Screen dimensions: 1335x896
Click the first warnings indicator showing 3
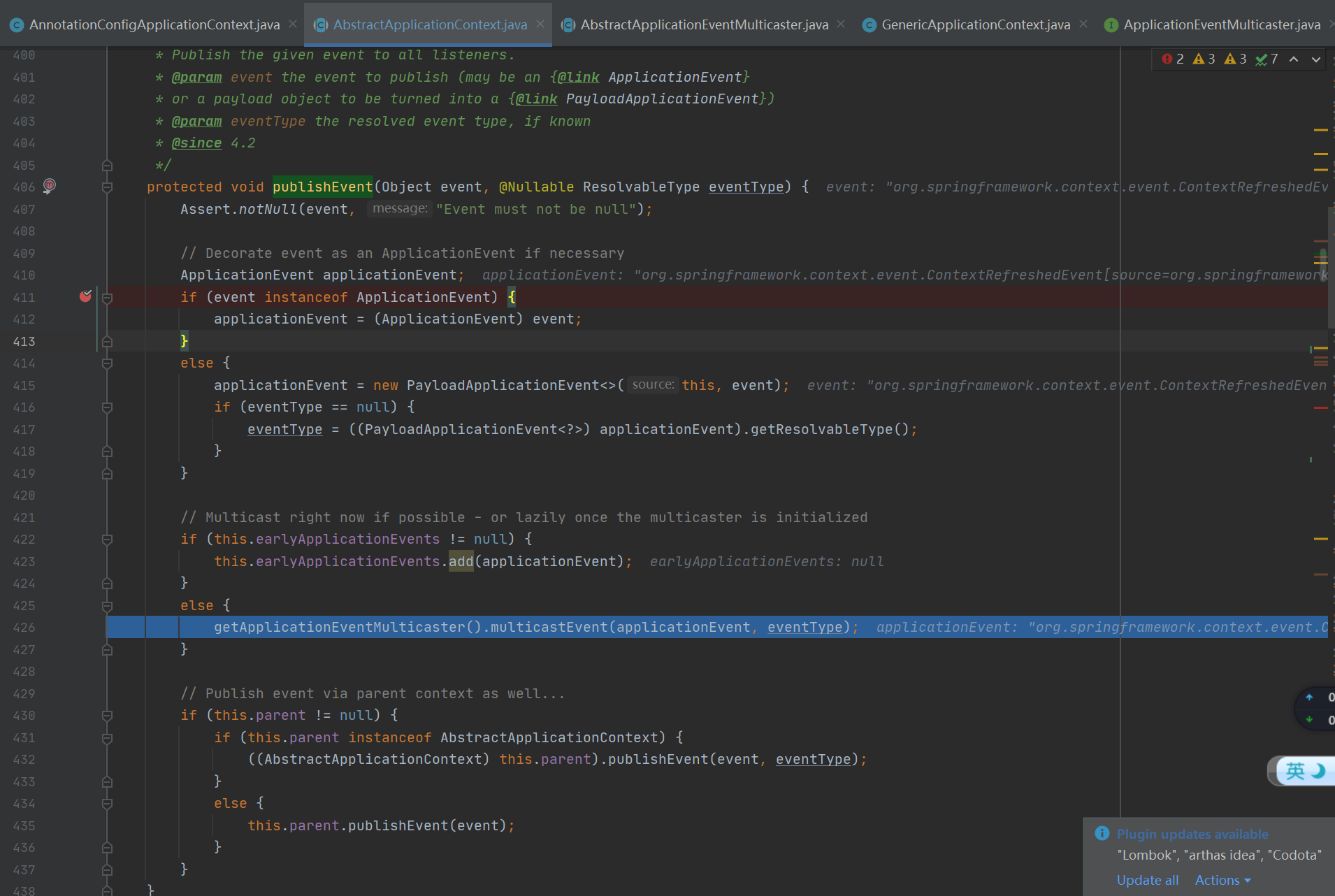[1204, 59]
